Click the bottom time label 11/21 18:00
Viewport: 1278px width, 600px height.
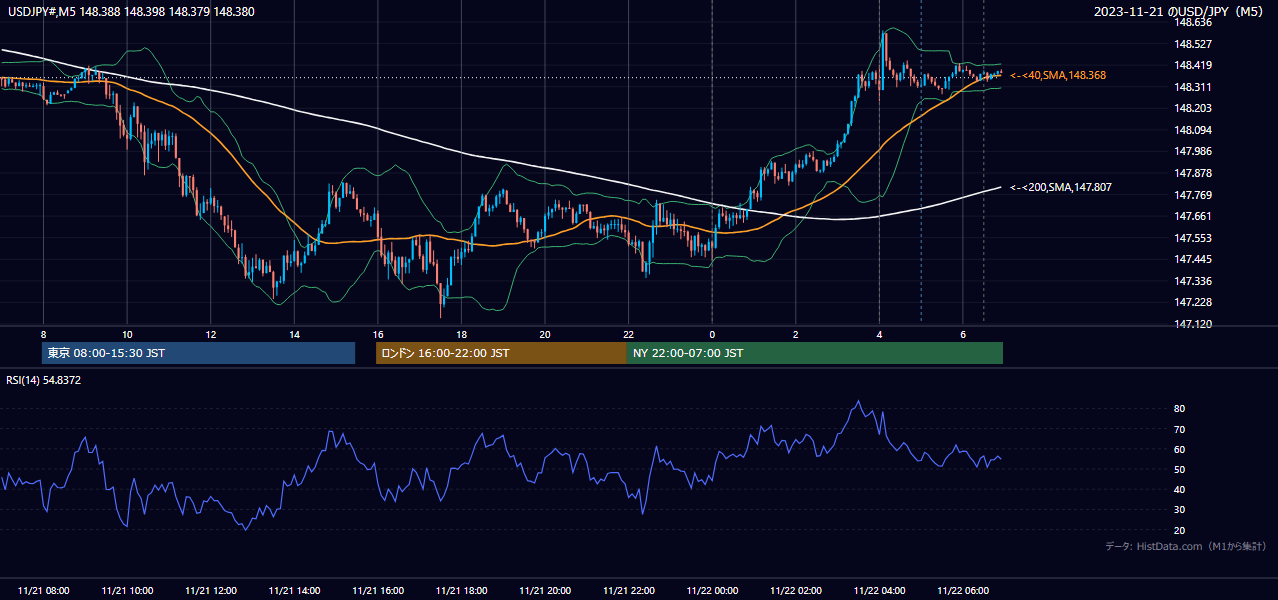[461, 591]
